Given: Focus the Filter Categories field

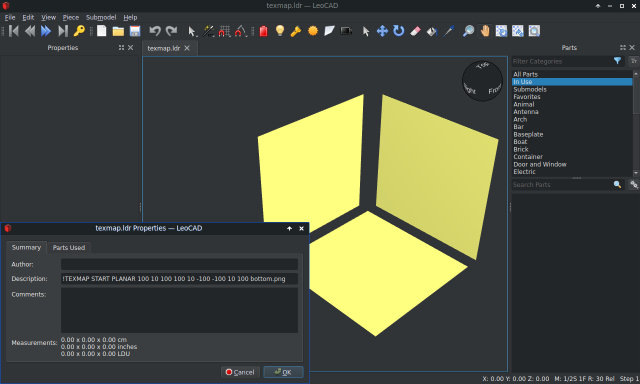Looking at the screenshot, I should click(x=561, y=61).
